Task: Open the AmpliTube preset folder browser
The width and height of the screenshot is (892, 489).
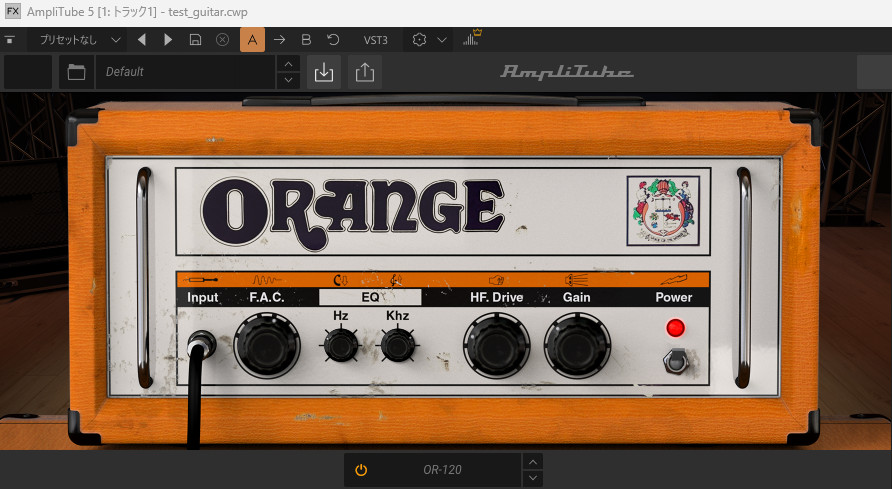Action: pos(76,72)
